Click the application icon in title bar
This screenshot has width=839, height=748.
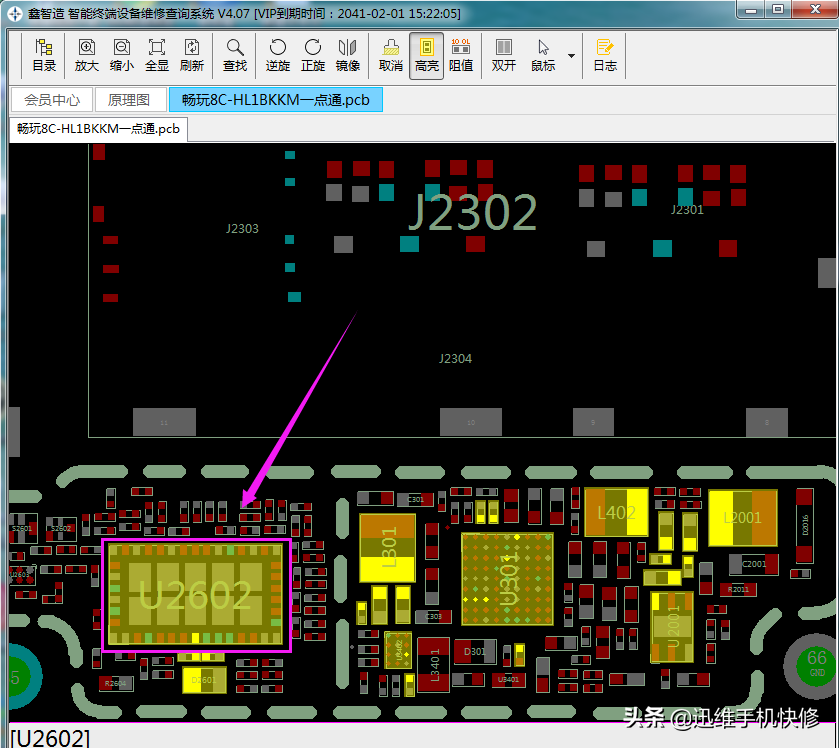15,13
